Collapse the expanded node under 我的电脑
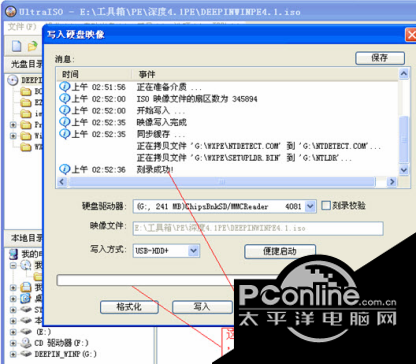The width and height of the screenshot is (416, 364). click(13, 265)
